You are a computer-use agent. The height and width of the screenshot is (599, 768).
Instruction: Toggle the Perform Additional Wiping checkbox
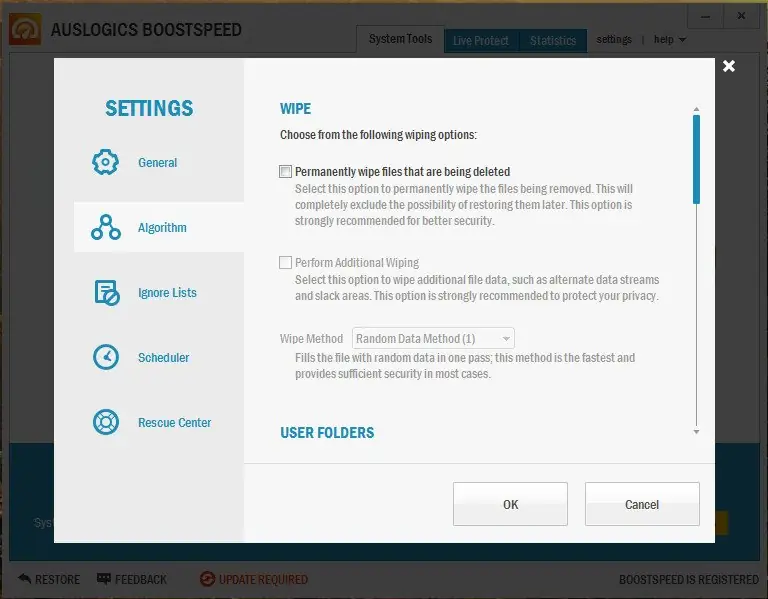285,263
